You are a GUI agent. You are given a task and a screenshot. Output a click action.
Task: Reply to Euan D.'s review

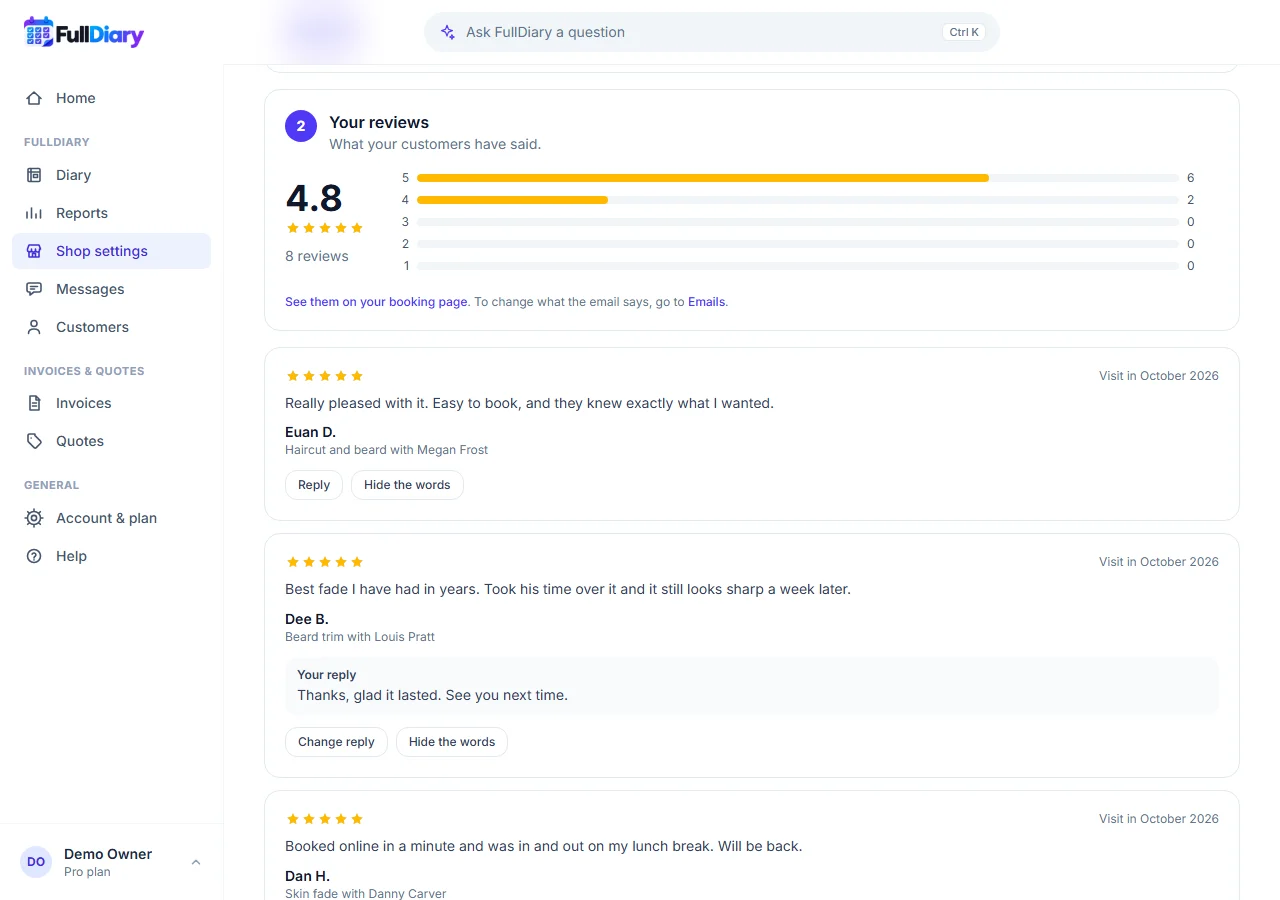[x=314, y=485]
